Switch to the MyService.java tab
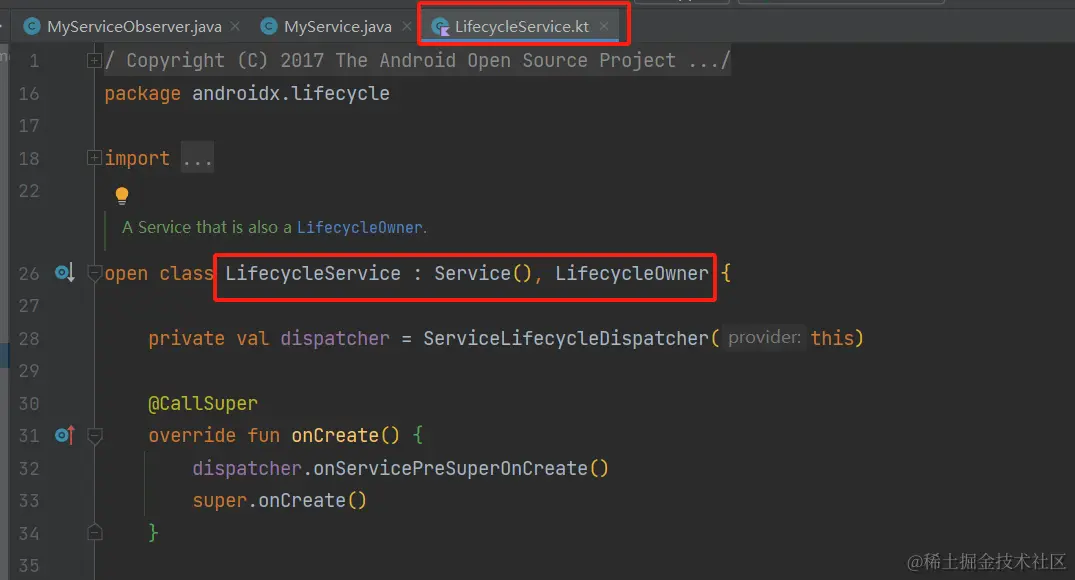 click(337, 27)
